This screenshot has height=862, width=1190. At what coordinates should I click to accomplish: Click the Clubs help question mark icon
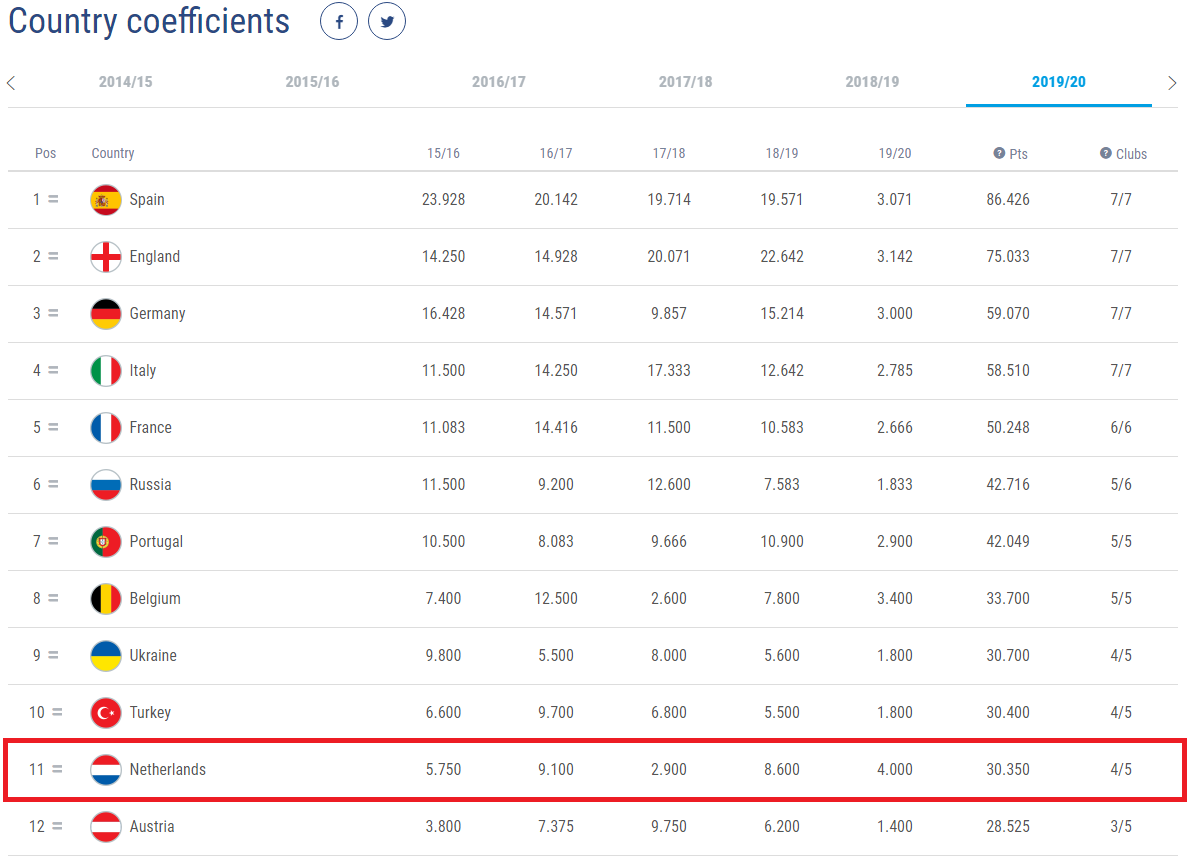[1106, 153]
